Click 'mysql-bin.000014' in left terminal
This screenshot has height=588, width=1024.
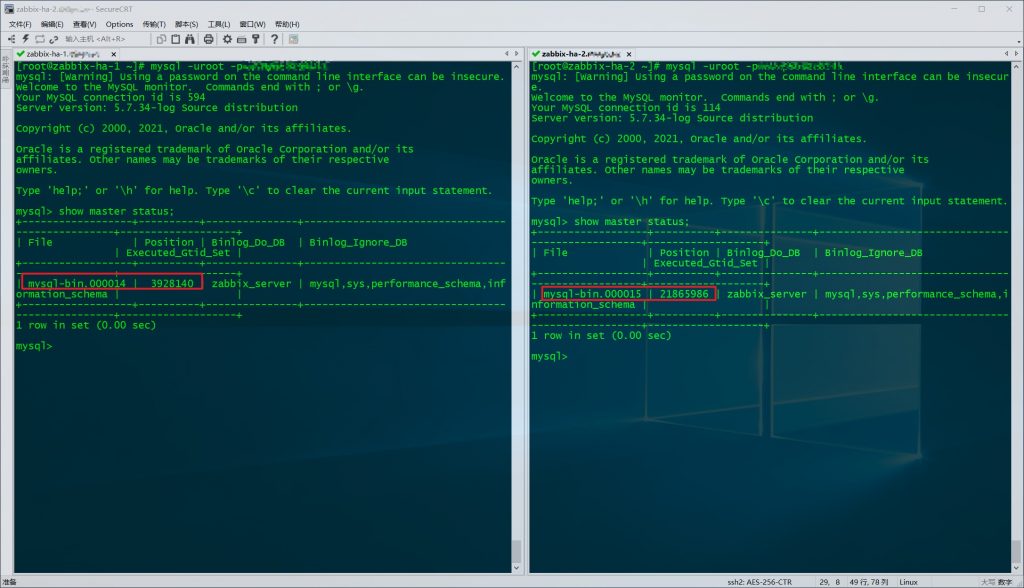[76, 284]
